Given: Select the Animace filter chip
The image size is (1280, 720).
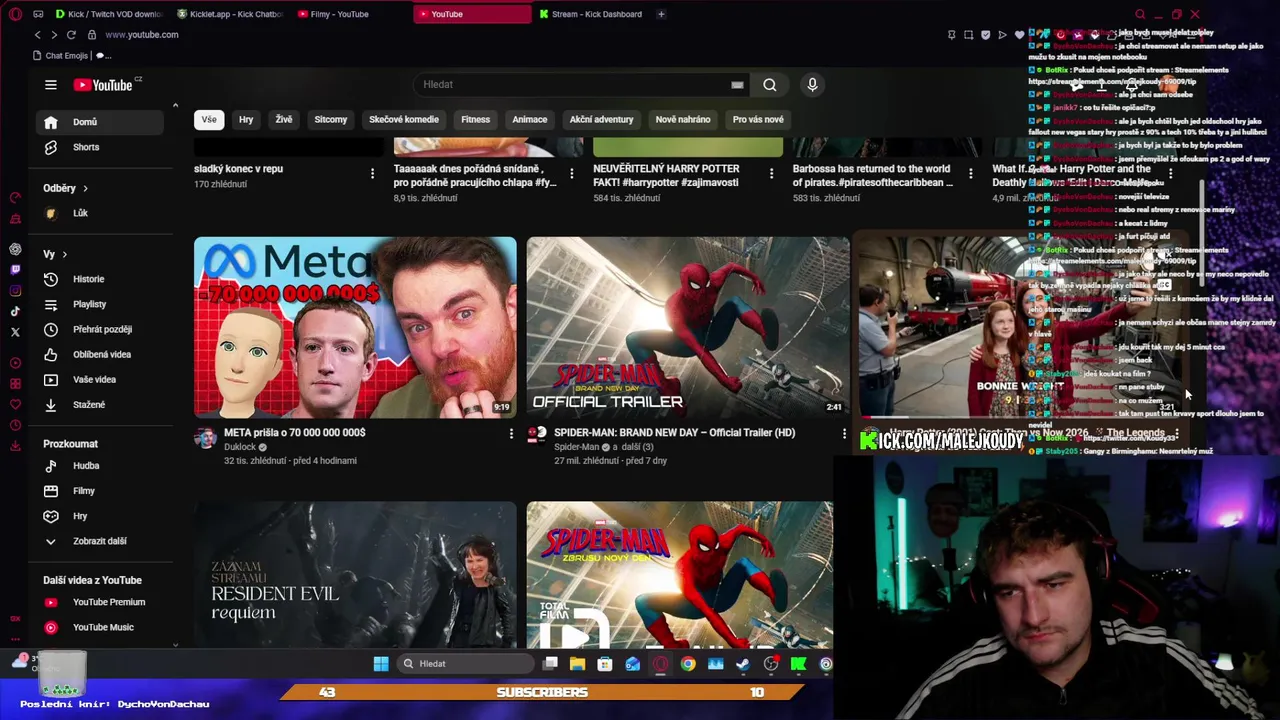Looking at the screenshot, I should pos(530,120).
